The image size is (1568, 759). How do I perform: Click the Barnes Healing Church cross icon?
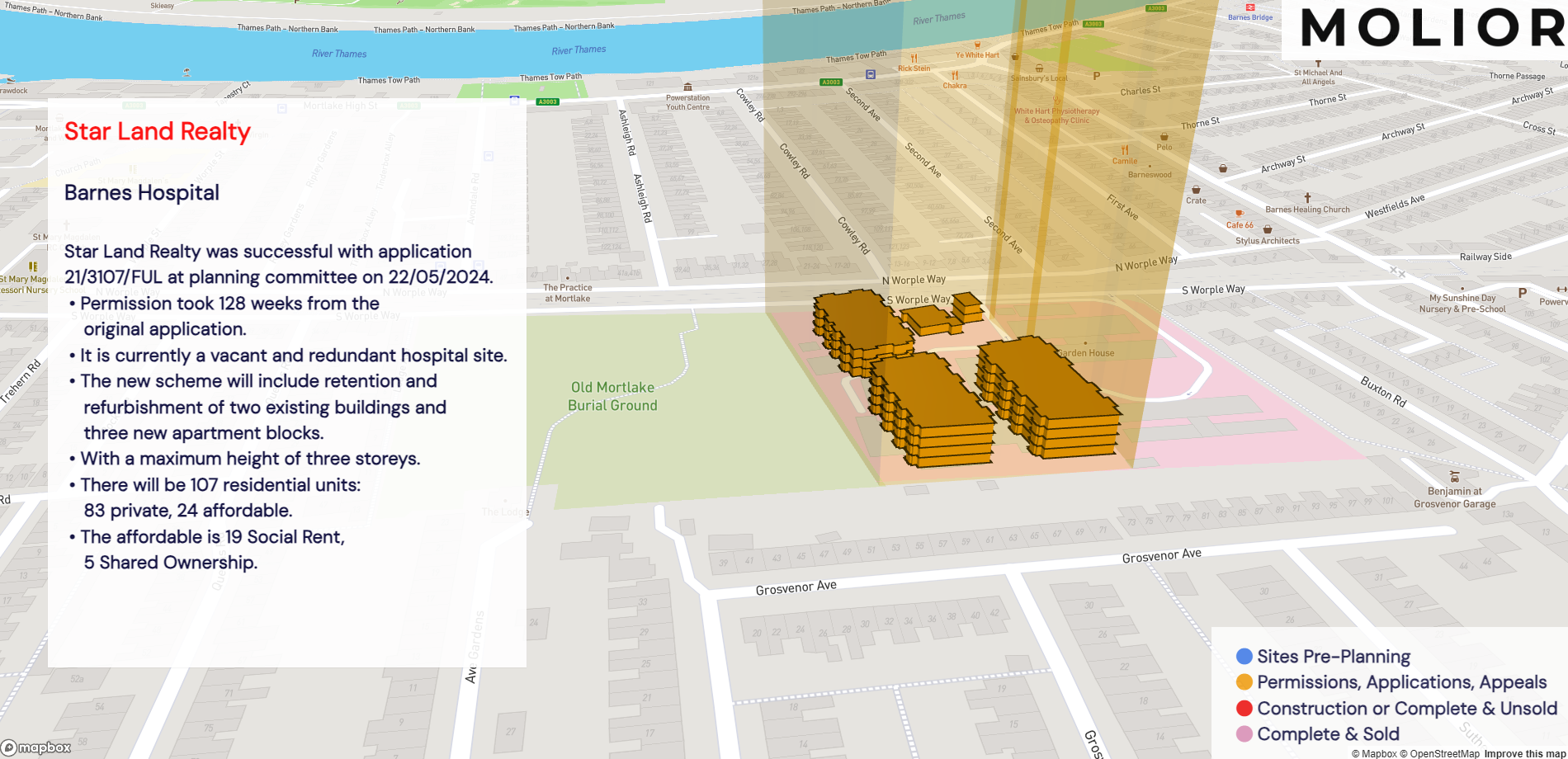tap(1307, 198)
